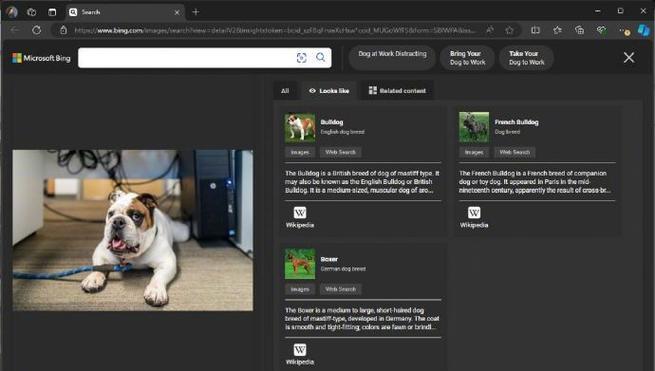The height and width of the screenshot is (371, 655).
Task: Click the browser address bar URL
Action: (x=274, y=30)
